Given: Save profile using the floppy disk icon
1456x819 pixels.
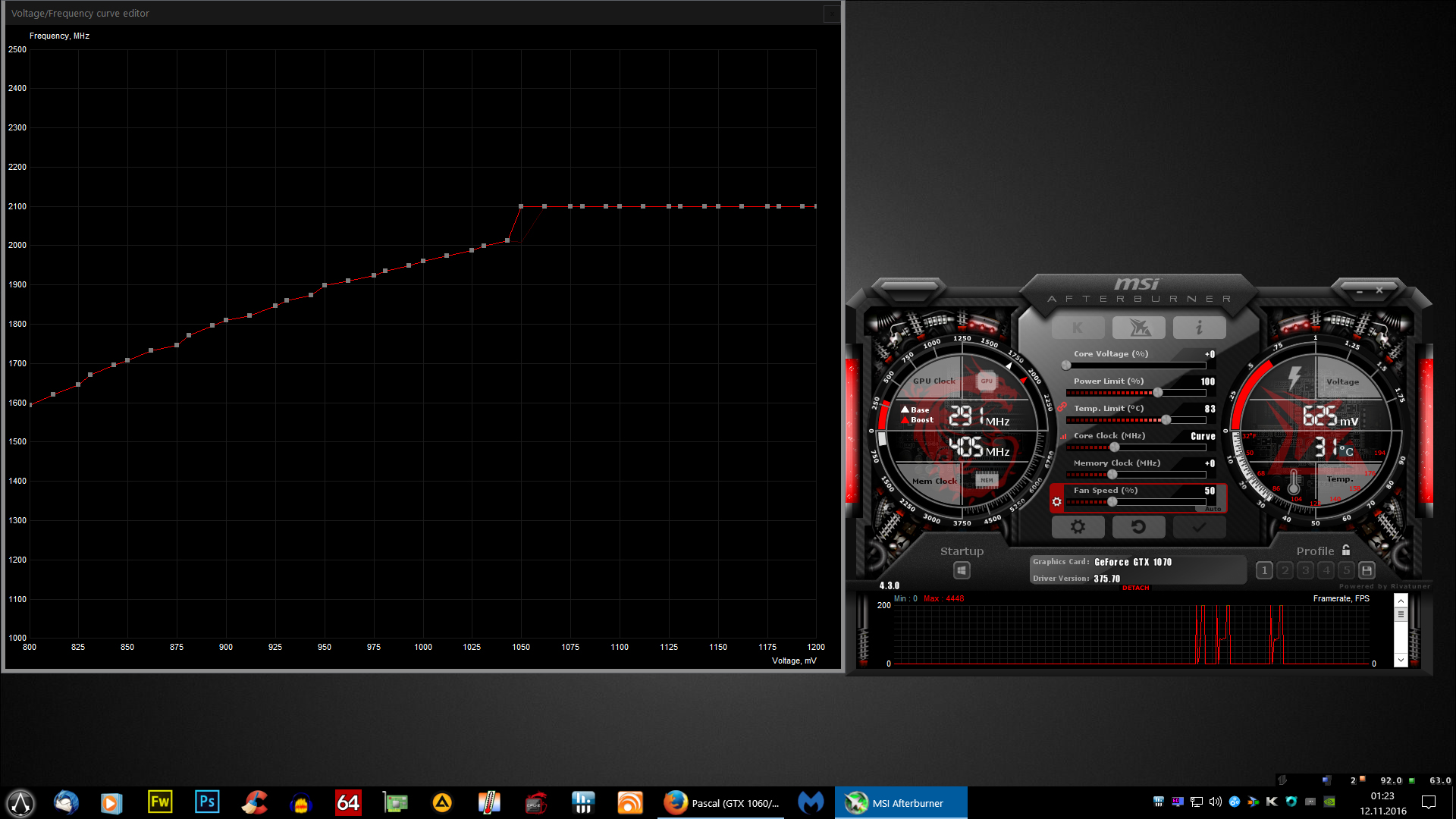Looking at the screenshot, I should (1367, 570).
